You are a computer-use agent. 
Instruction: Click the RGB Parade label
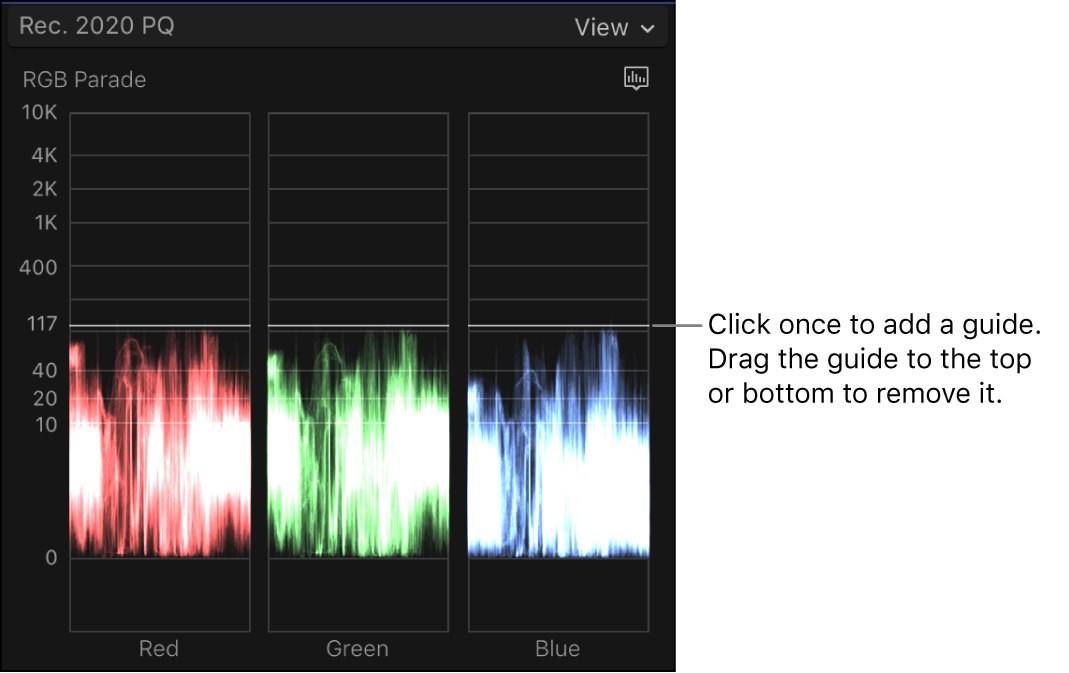pos(84,79)
